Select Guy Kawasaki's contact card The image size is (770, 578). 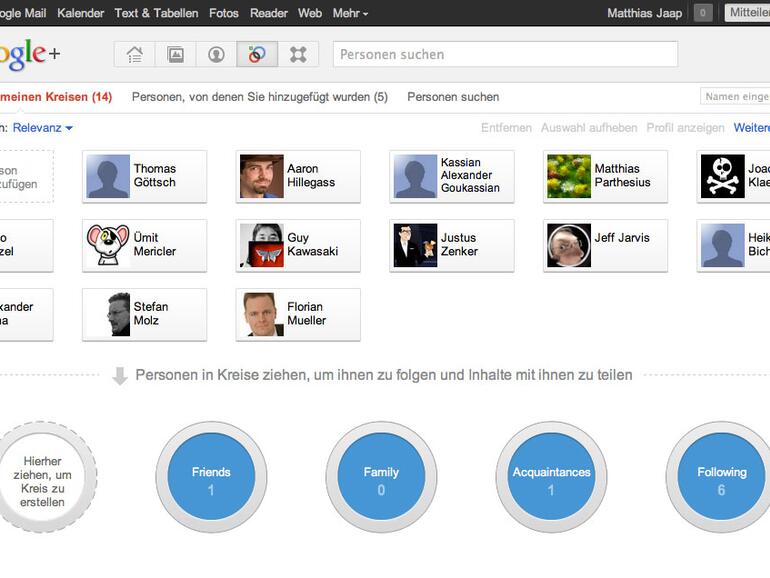click(298, 246)
